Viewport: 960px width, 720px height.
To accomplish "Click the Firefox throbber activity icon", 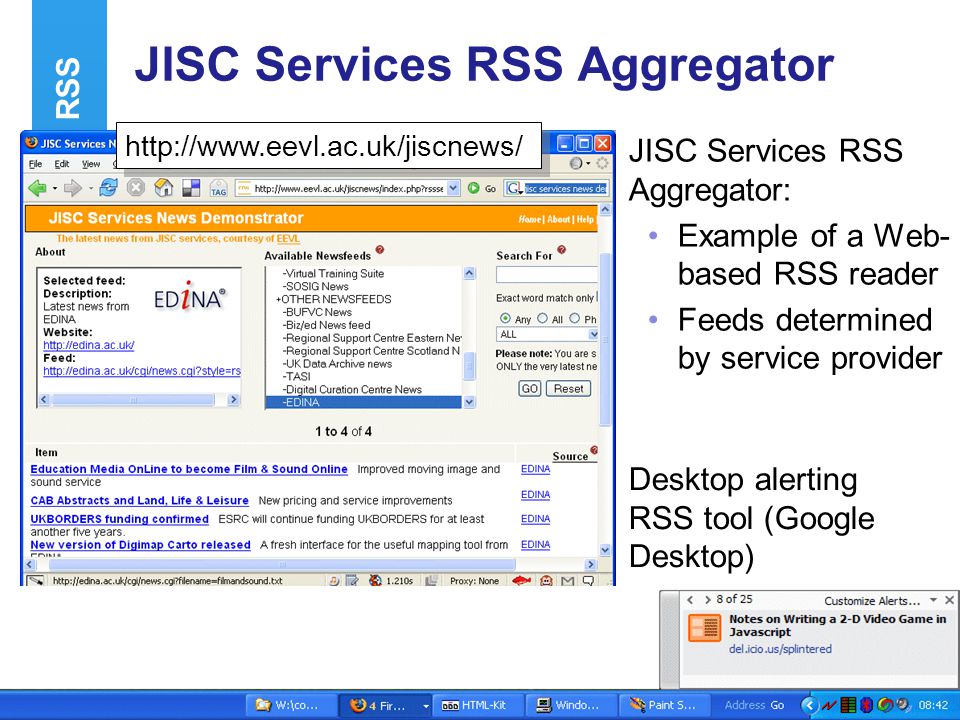I will coord(602,163).
